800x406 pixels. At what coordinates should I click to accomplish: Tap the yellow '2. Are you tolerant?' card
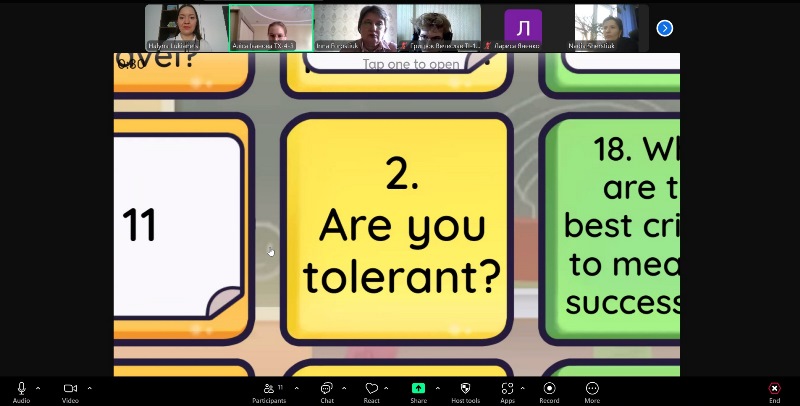pos(397,229)
